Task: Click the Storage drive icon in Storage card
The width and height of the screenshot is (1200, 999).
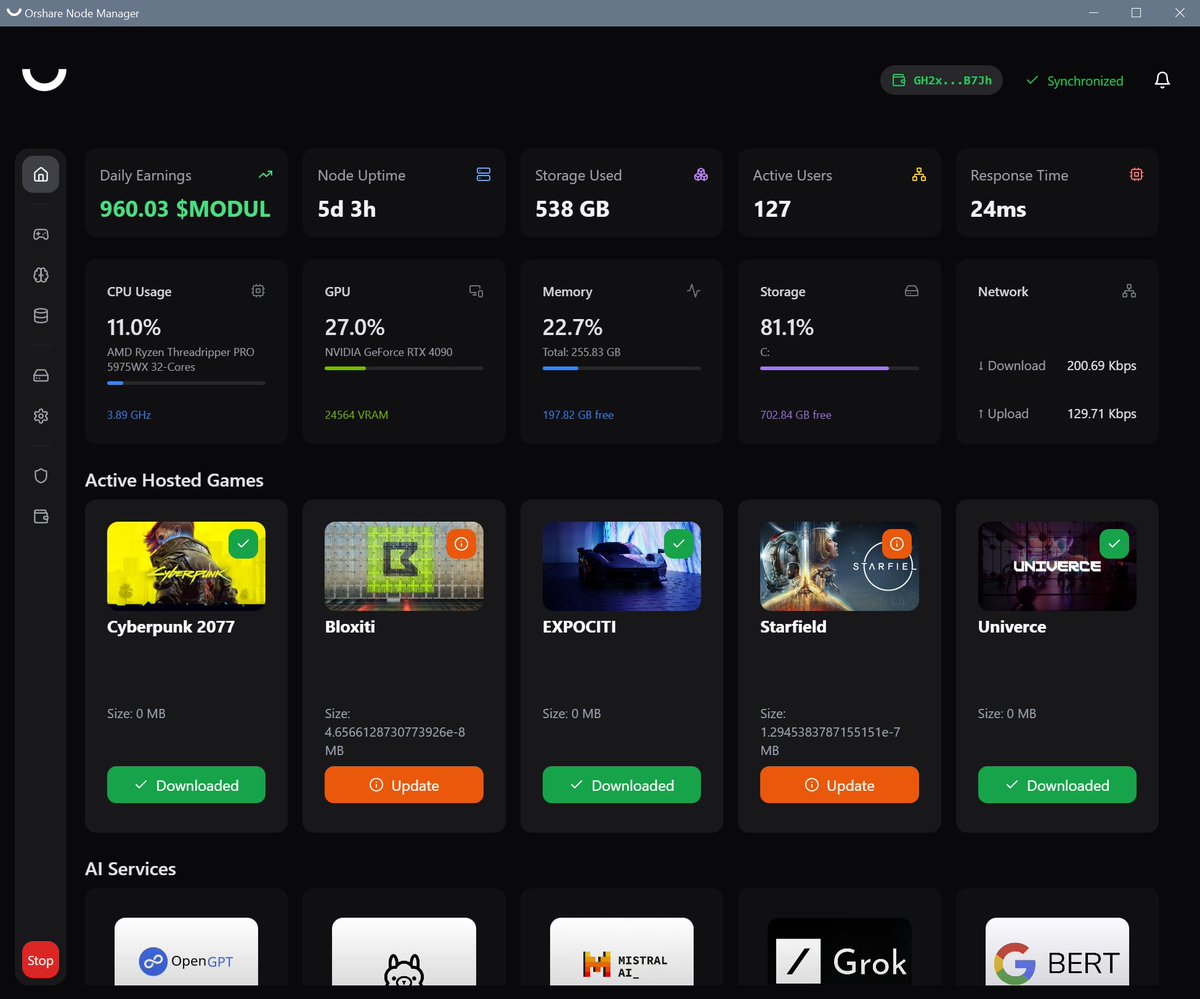Action: click(x=911, y=291)
